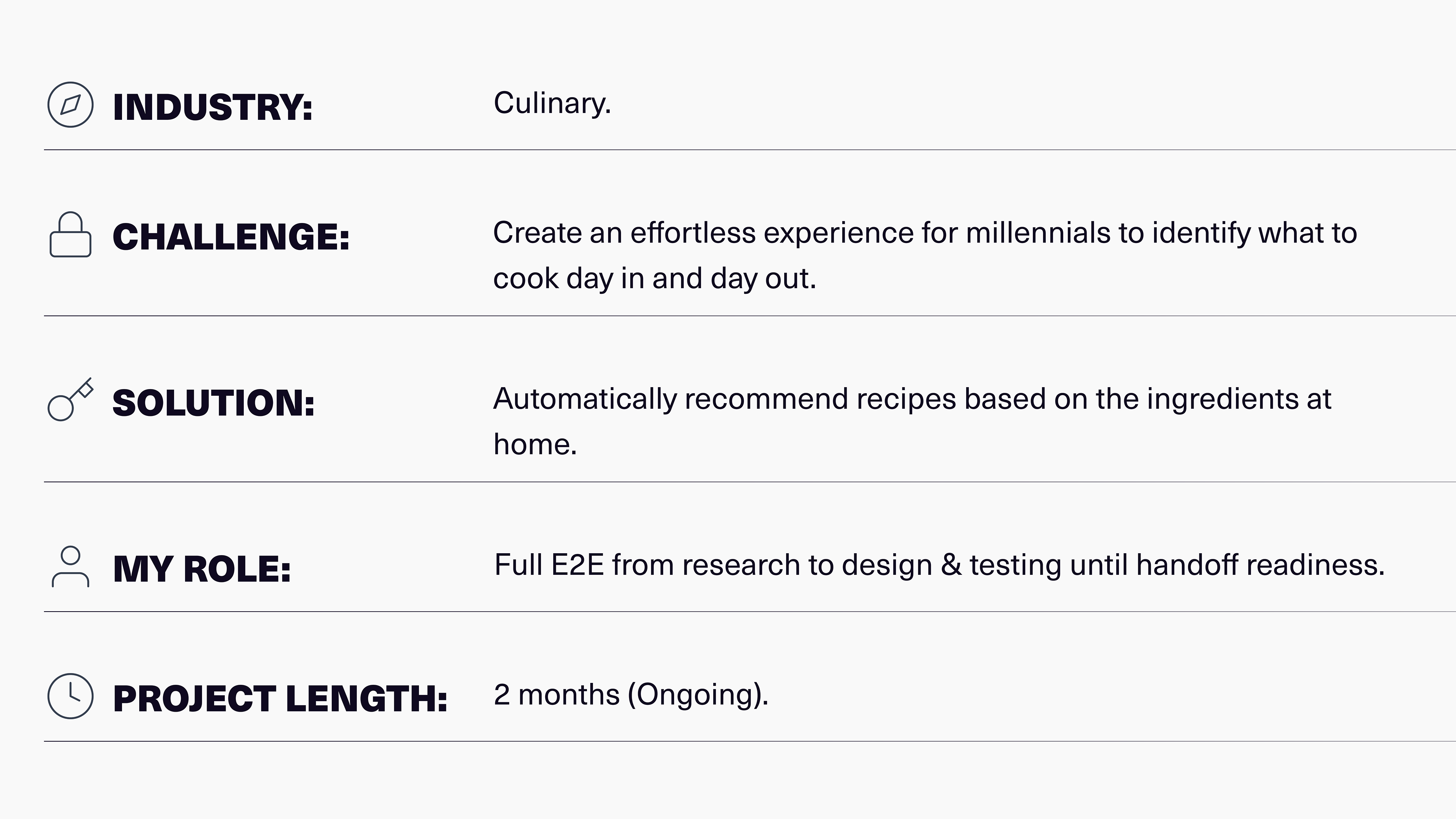This screenshot has width=1456, height=819.
Task: Click the padlock icon beside CHALLENGE
Action: pos(70,235)
